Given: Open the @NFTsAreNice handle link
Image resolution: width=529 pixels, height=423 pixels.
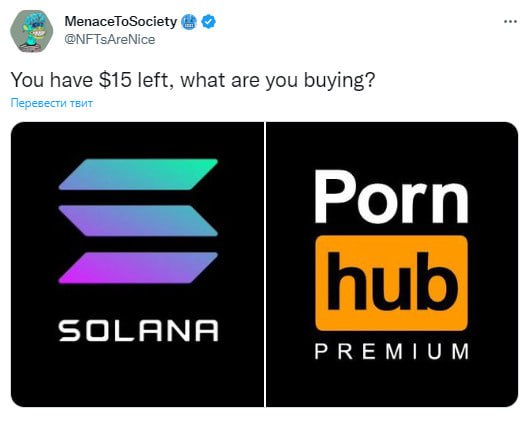Looking at the screenshot, I should coord(110,39).
